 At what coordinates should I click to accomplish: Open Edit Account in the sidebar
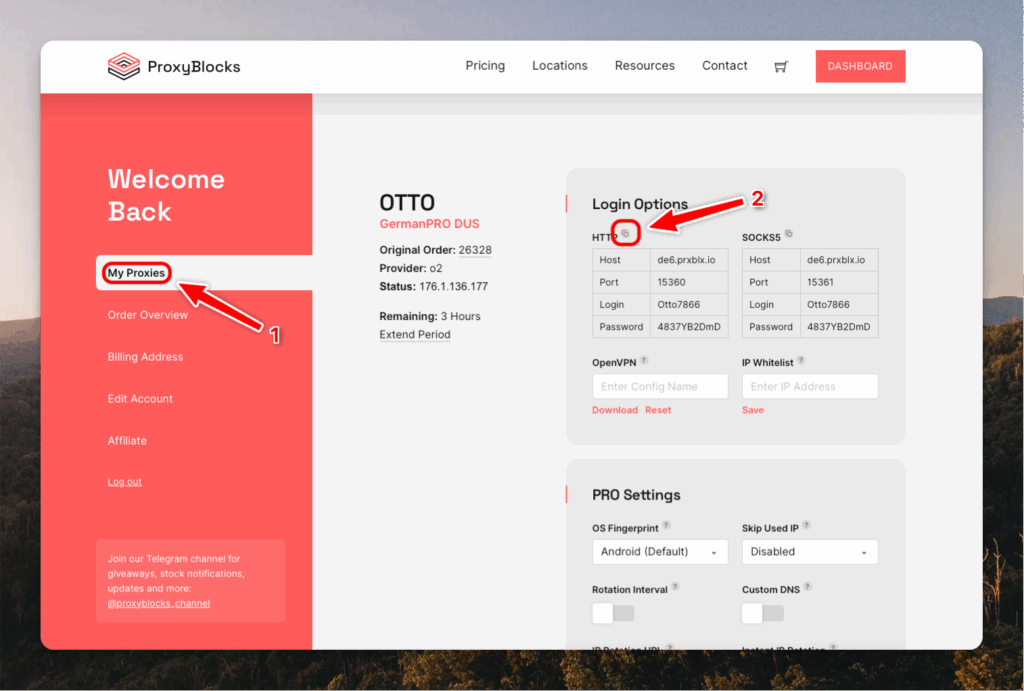140,398
